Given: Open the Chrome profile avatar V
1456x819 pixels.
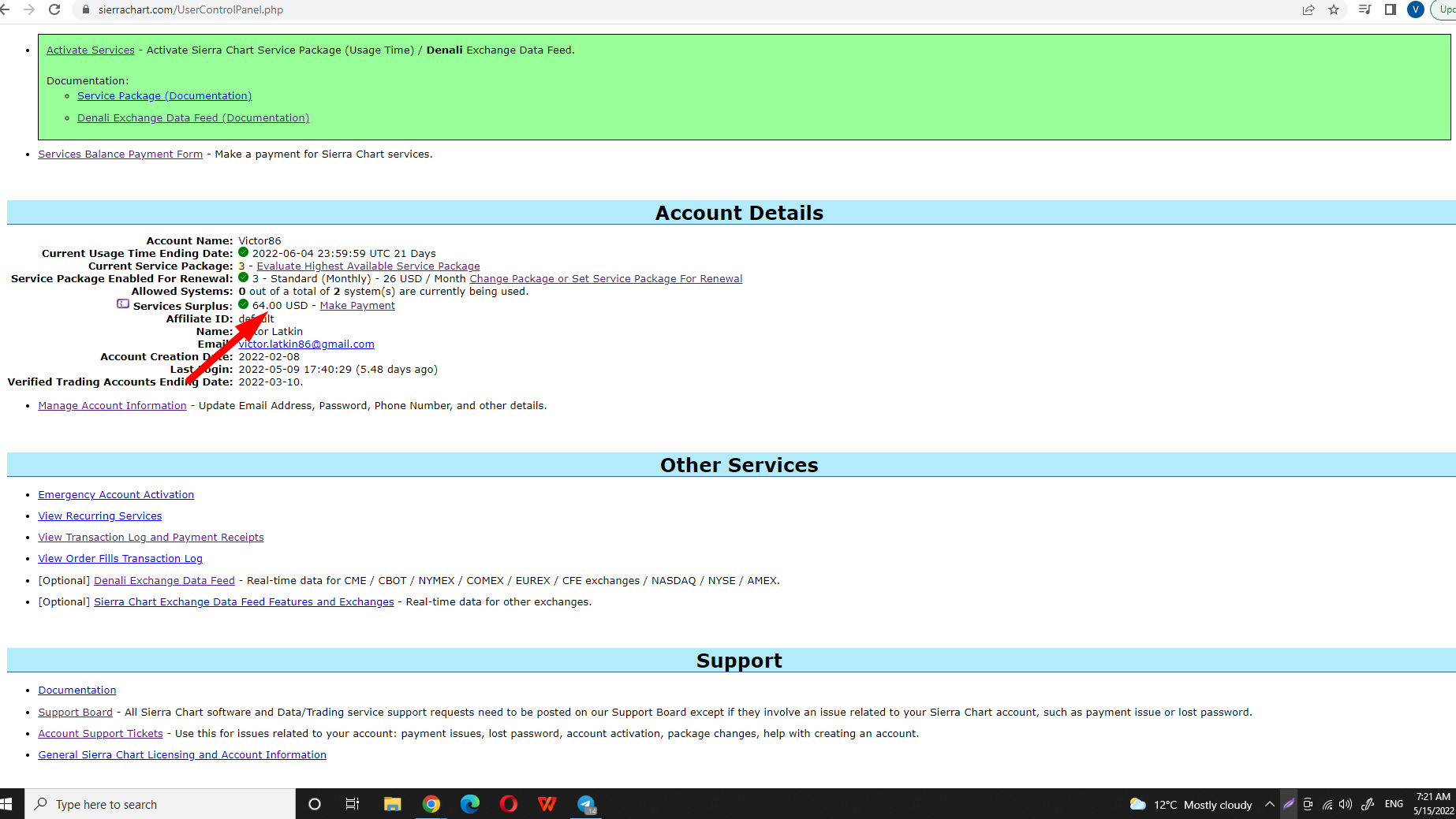Looking at the screenshot, I should [x=1416, y=9].
